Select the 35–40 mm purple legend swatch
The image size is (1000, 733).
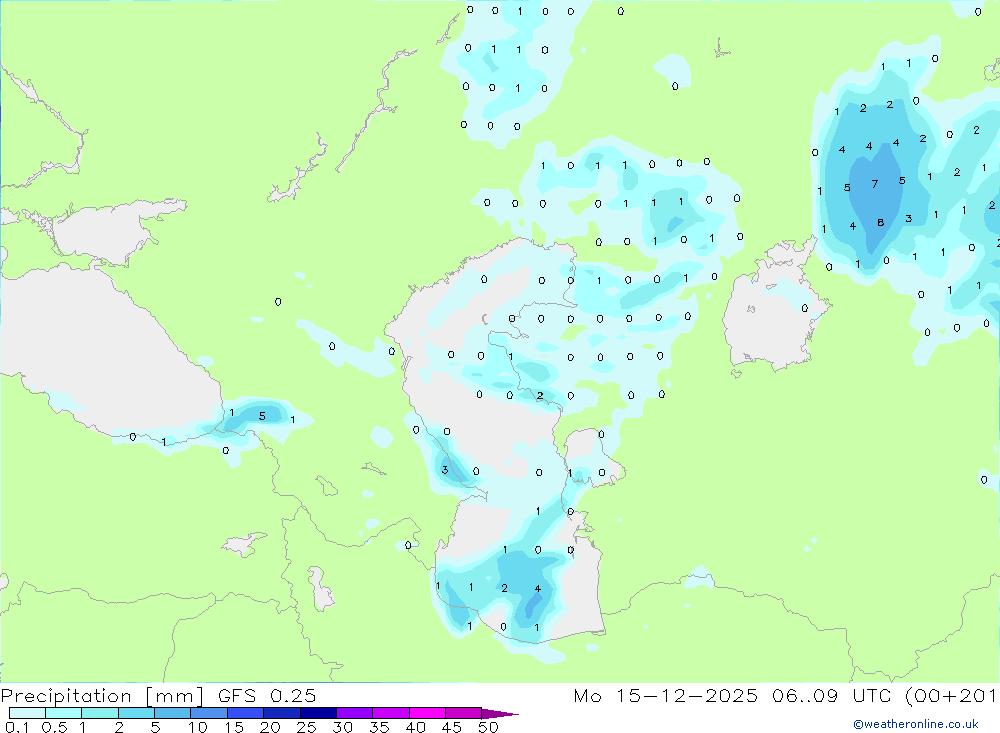point(390,713)
